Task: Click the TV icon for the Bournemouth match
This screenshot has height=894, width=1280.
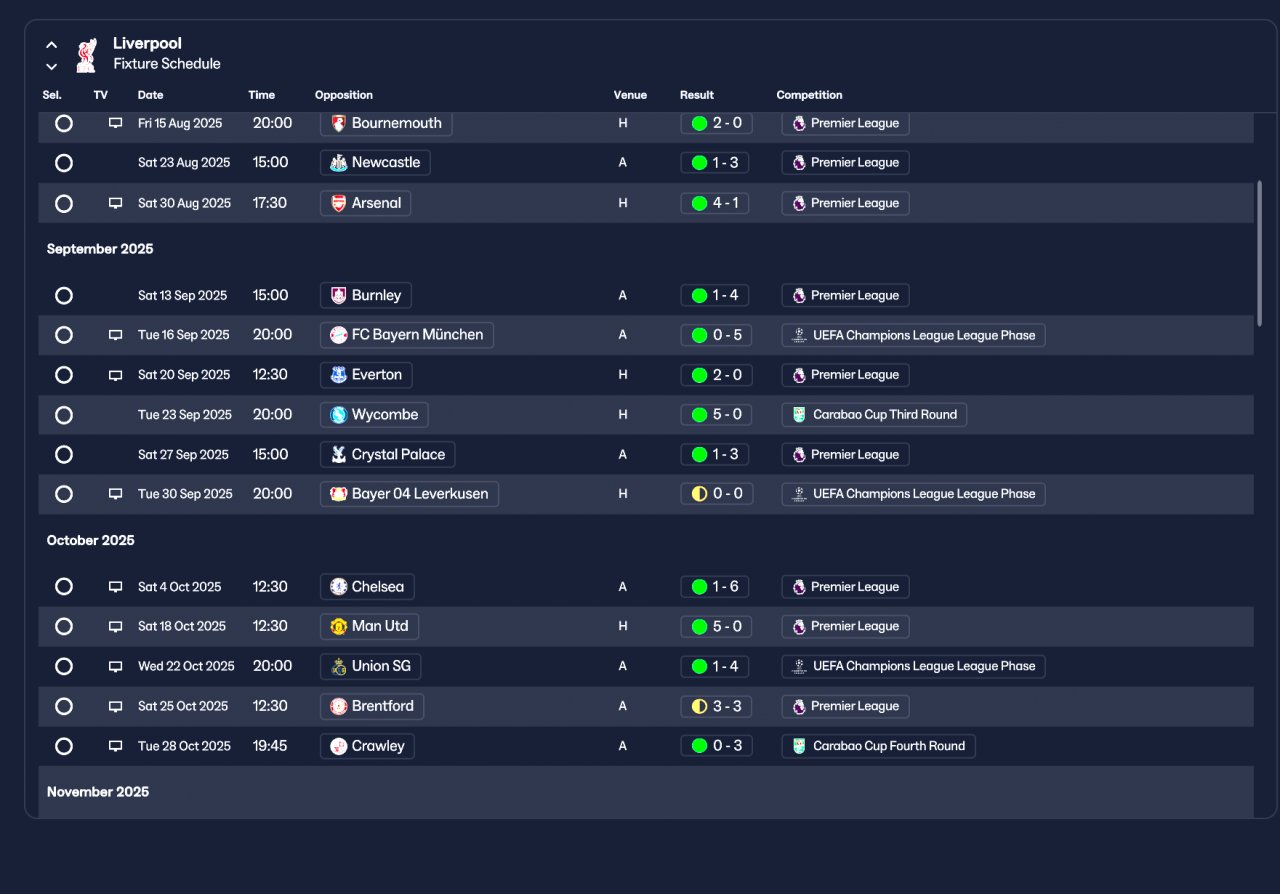Action: click(x=115, y=123)
